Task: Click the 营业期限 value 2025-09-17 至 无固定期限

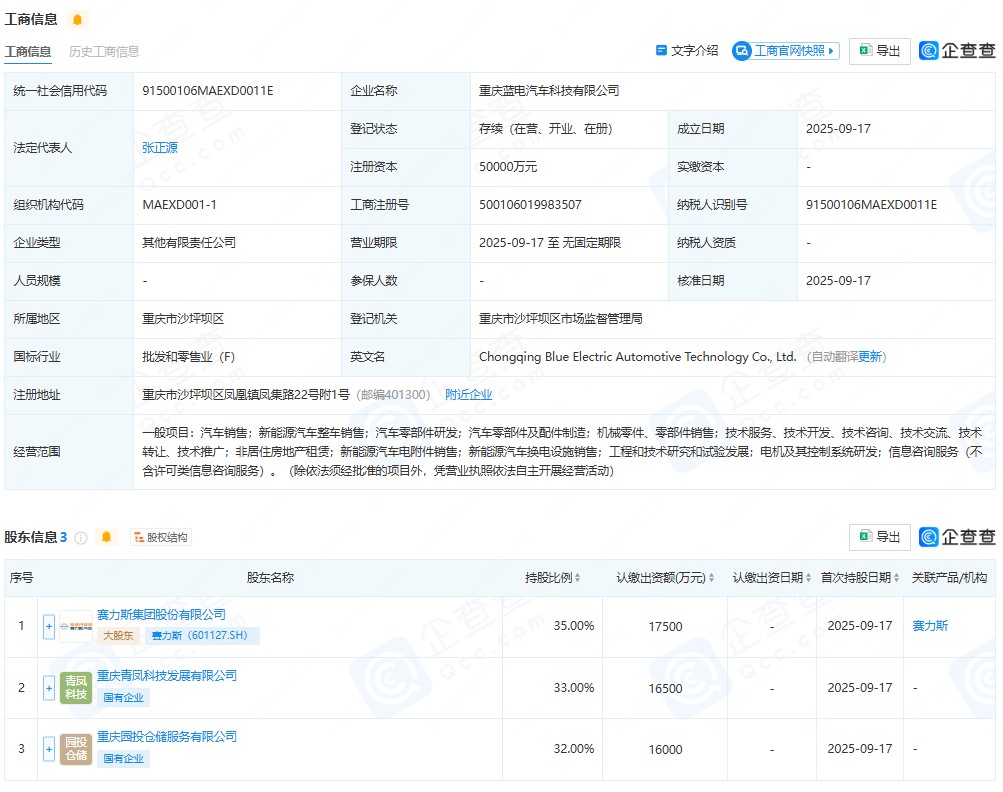Action: (550, 242)
